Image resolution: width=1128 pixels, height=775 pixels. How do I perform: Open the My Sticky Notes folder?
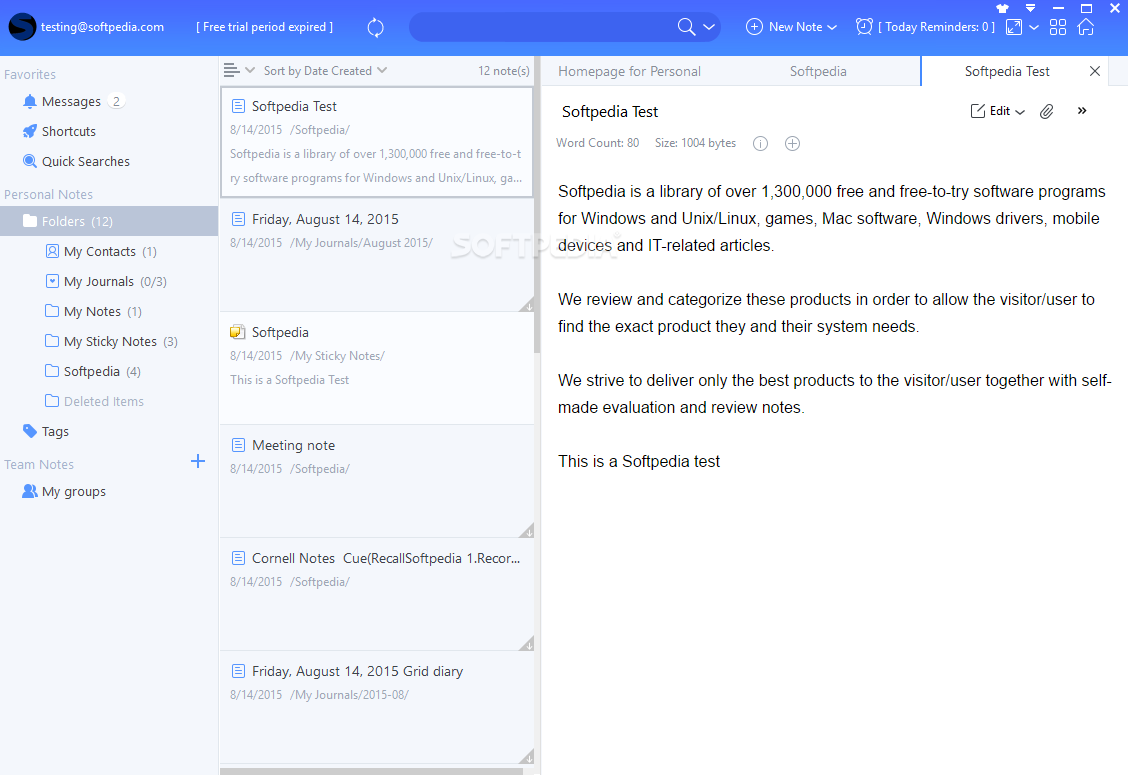(111, 342)
